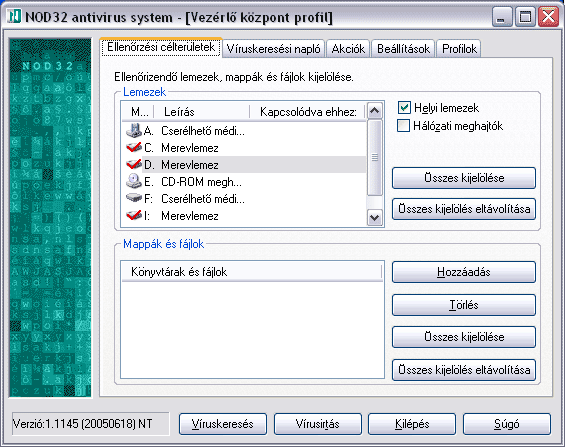Screen dimensions: 565x447
Task: Start scan with the Víruskeresés button
Action: [223, 424]
